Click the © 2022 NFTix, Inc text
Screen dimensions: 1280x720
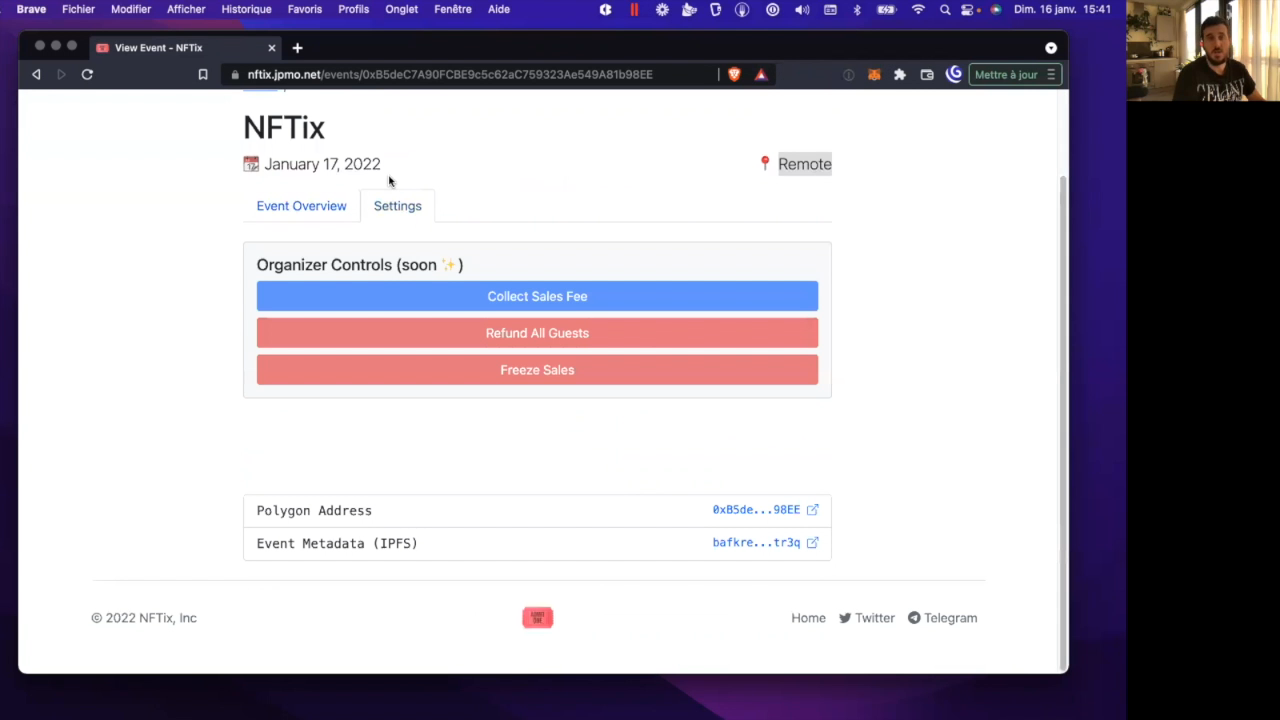click(x=144, y=618)
